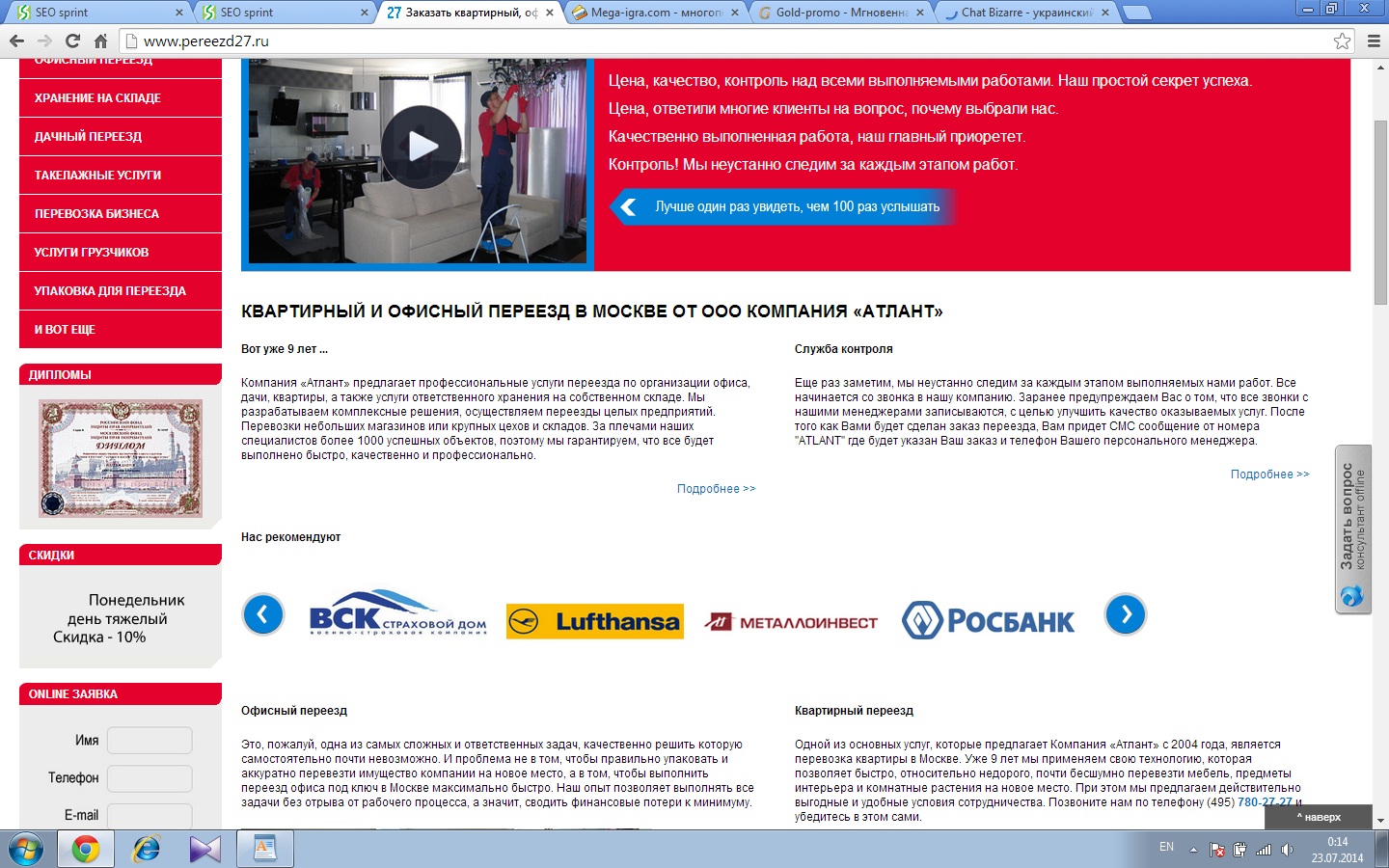This screenshot has height=868, width=1389.
Task: Open the 'Такелажные услуги' menu item
Action: [x=121, y=176]
